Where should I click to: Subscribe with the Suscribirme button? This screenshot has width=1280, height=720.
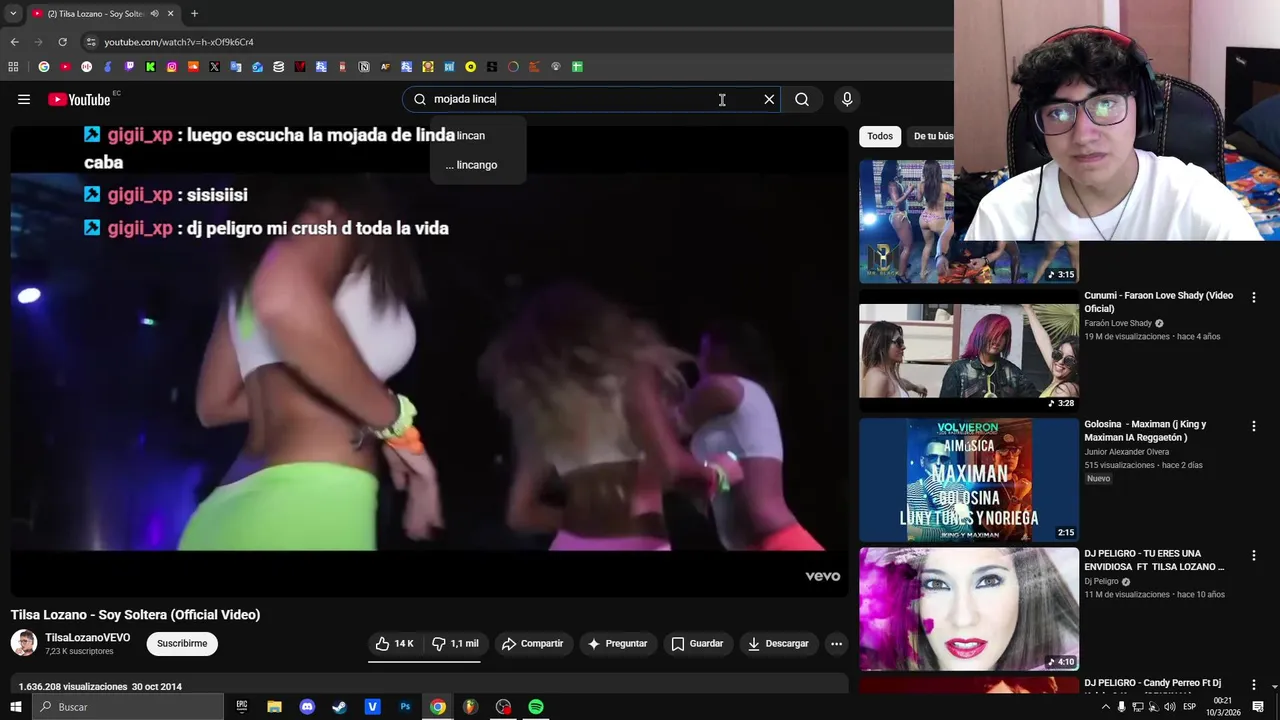(x=182, y=643)
